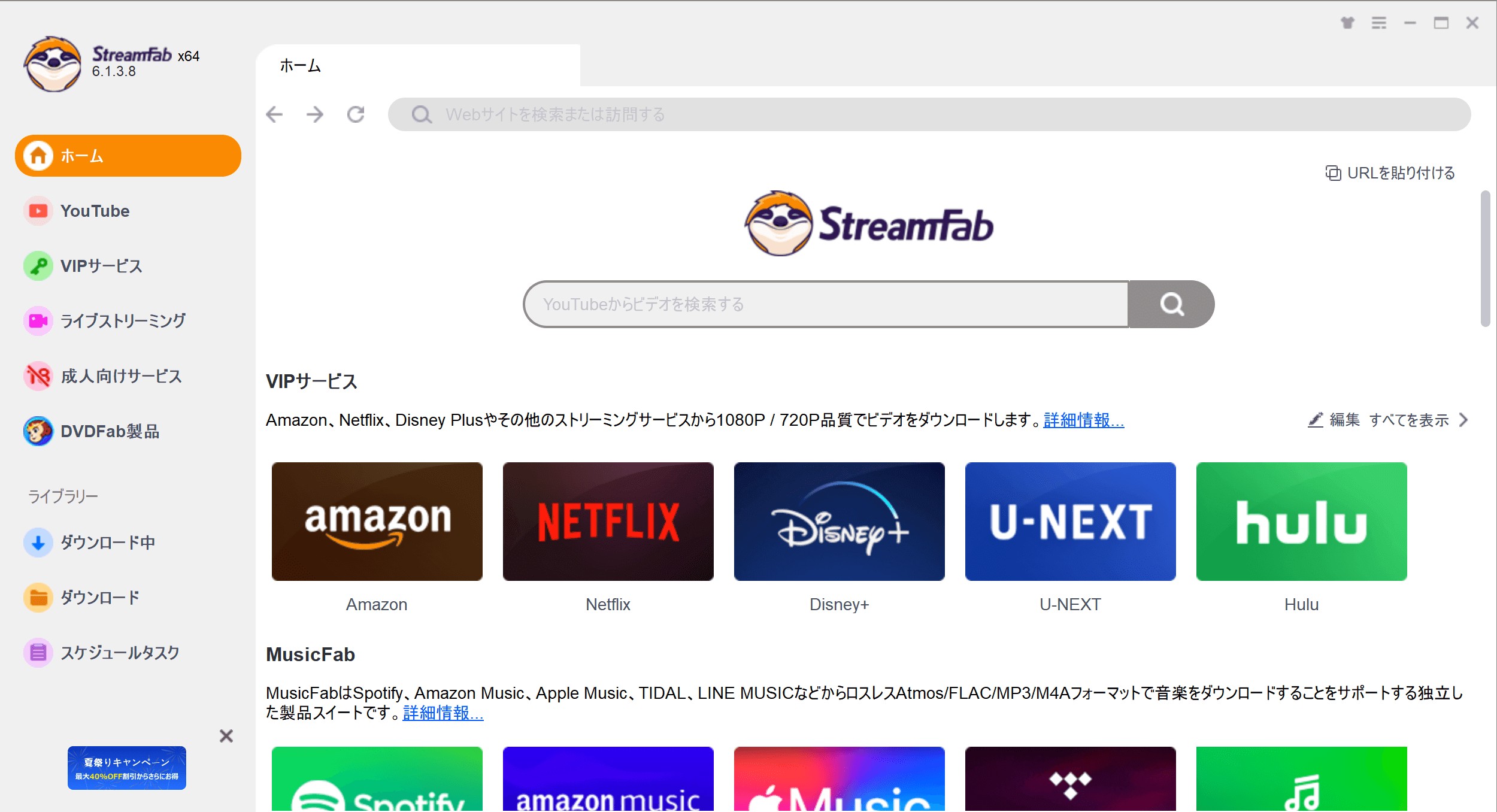Click the version number 6.1.3.8
Viewport: 1497px width, 812px height.
[x=114, y=71]
